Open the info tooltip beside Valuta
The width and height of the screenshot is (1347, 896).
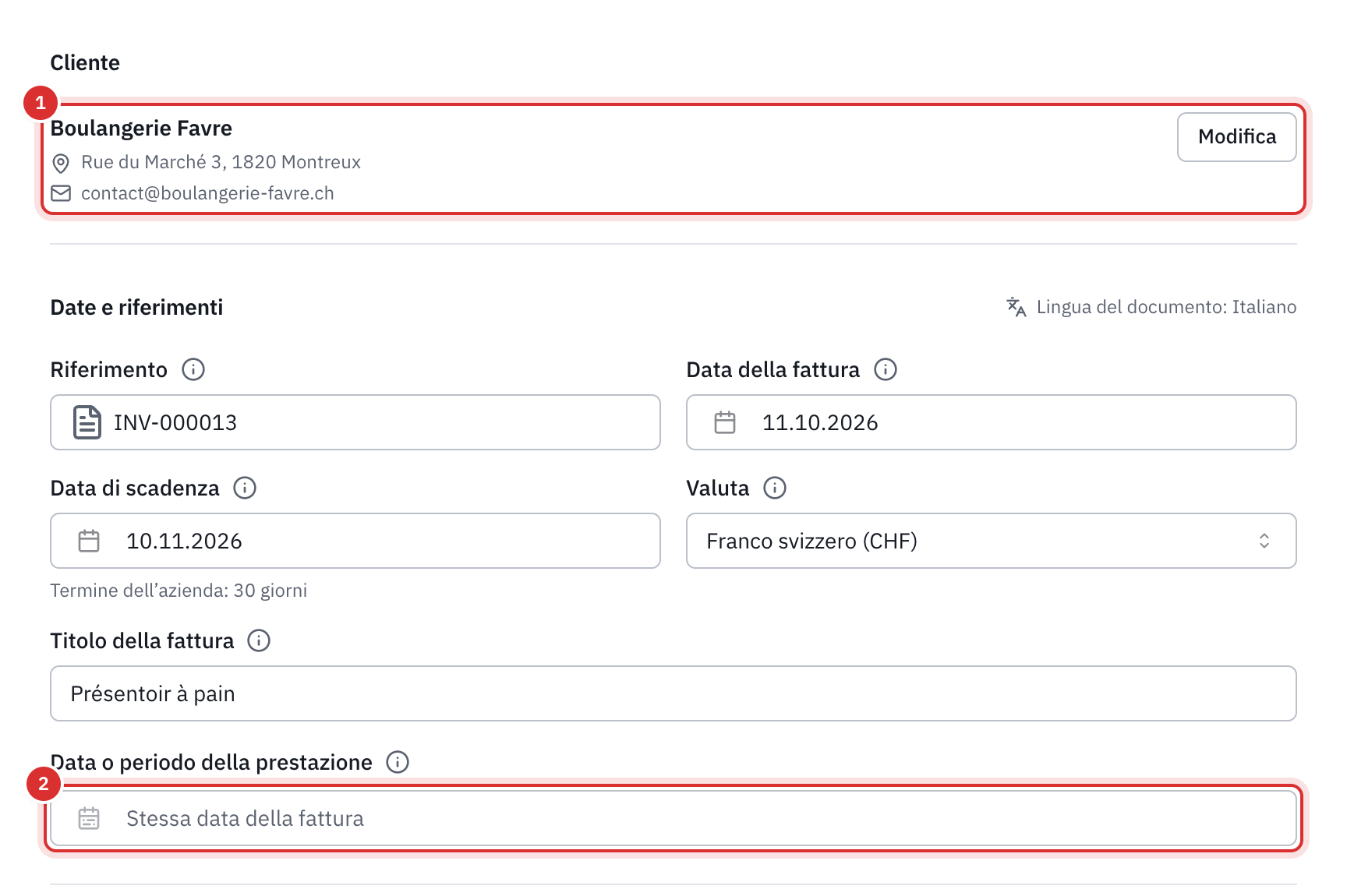[775, 488]
